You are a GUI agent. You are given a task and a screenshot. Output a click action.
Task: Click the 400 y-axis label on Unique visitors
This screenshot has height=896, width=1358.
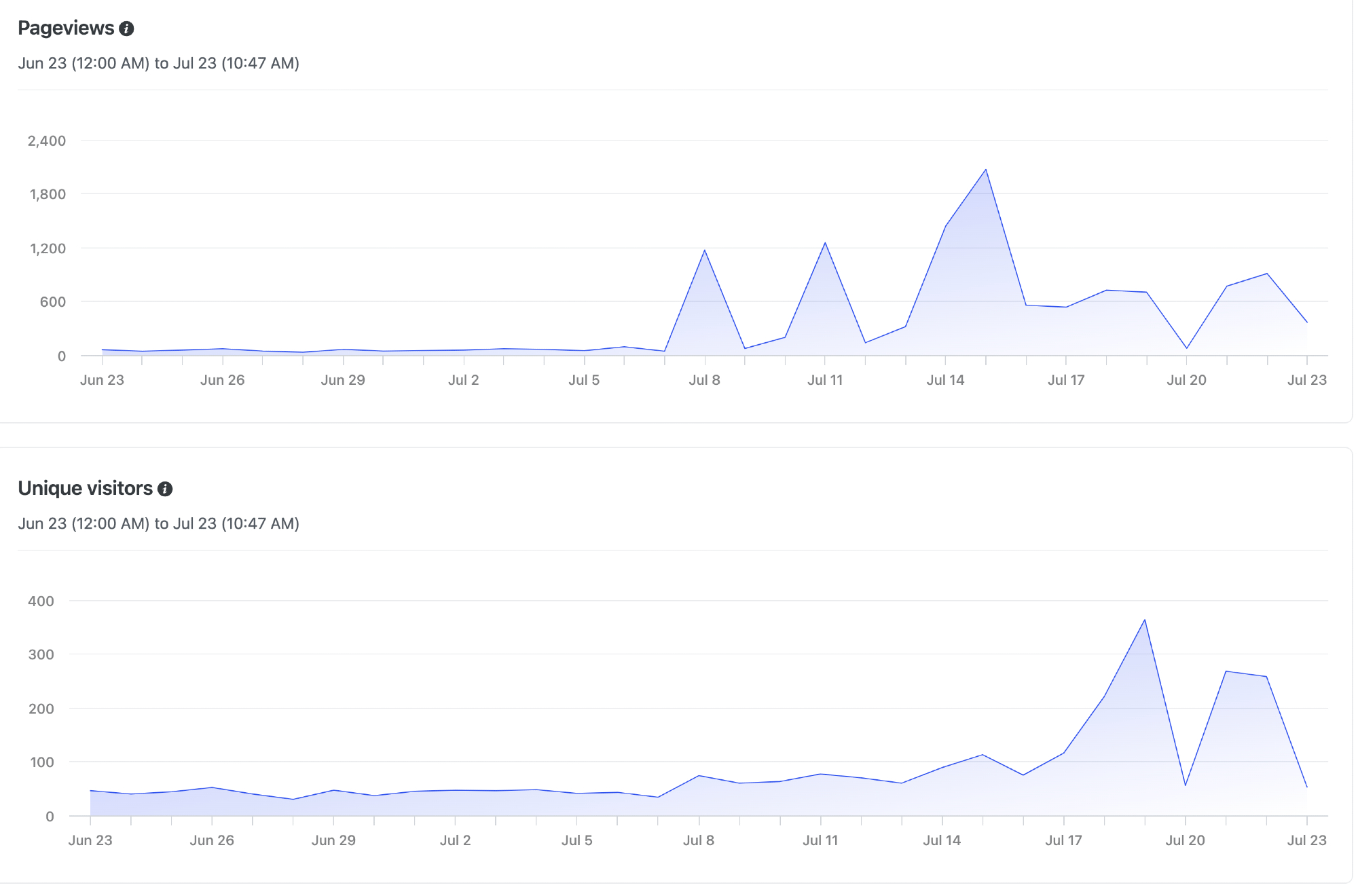click(x=41, y=601)
